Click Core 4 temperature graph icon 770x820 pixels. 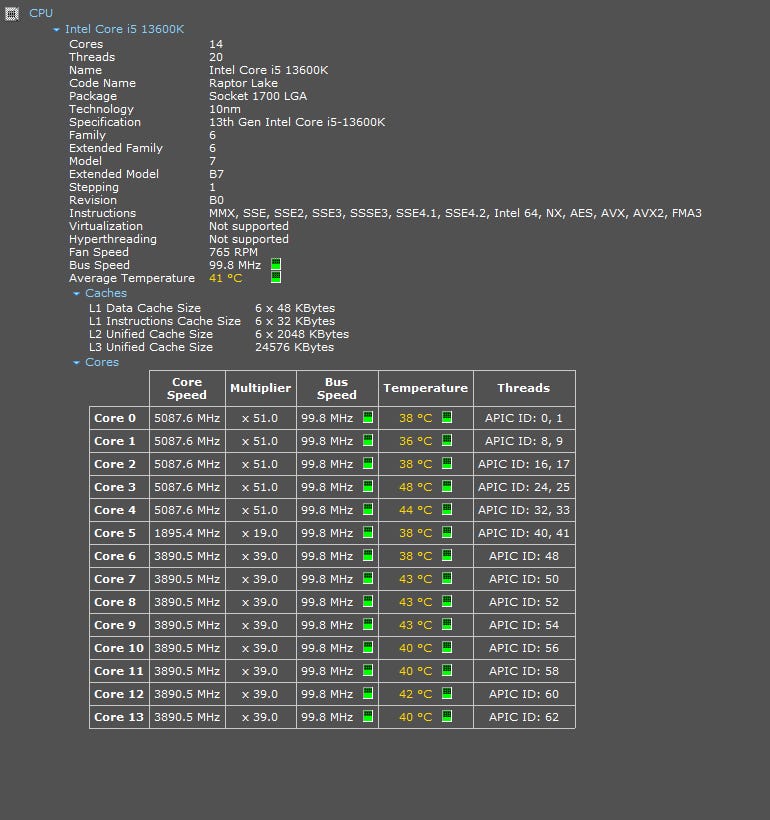447,509
